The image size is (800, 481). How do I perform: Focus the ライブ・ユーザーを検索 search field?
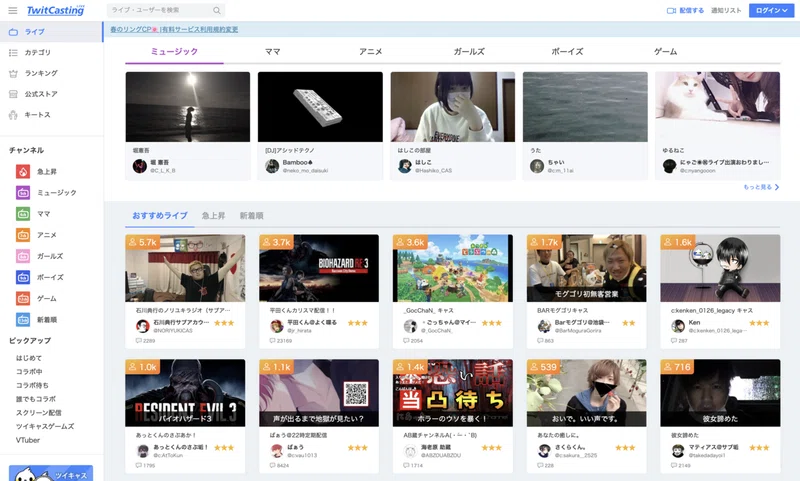pyautogui.click(x=166, y=10)
